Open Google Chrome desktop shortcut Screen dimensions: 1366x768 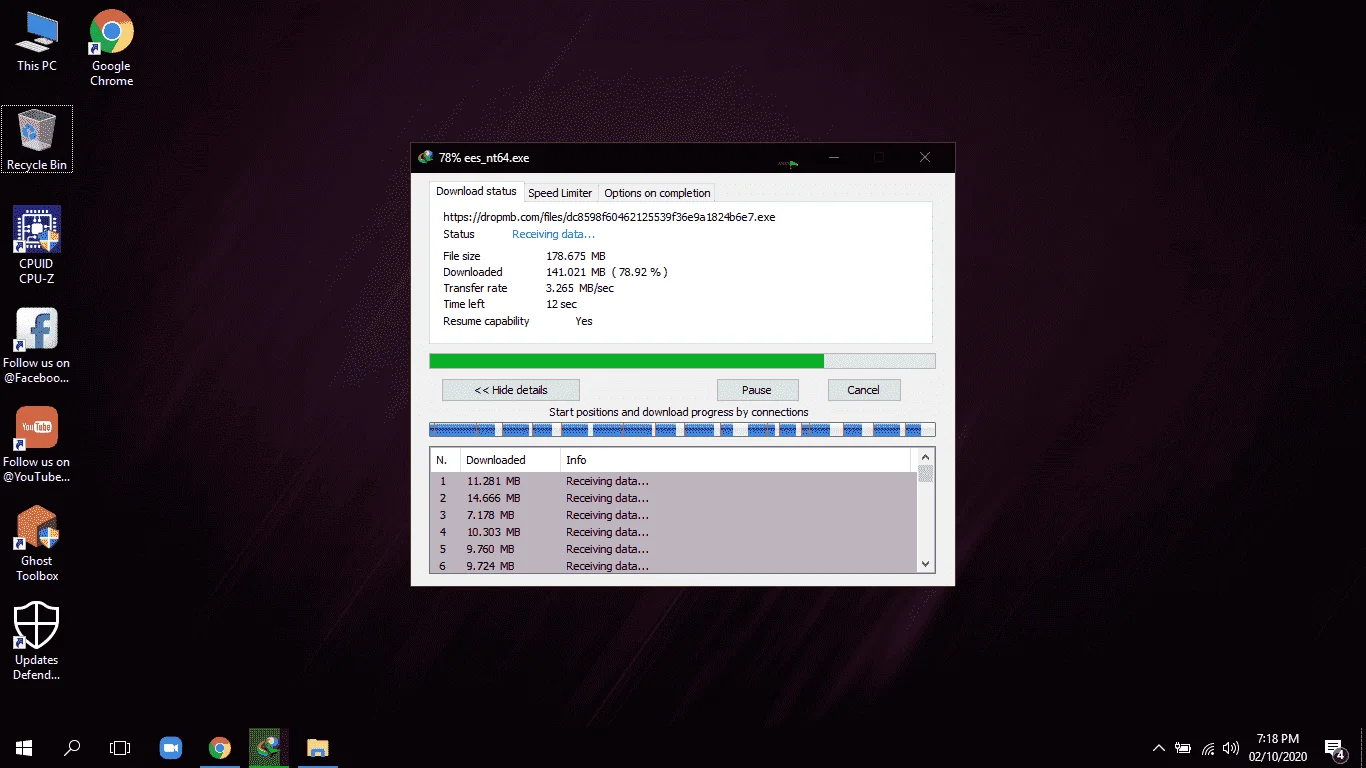(x=112, y=48)
